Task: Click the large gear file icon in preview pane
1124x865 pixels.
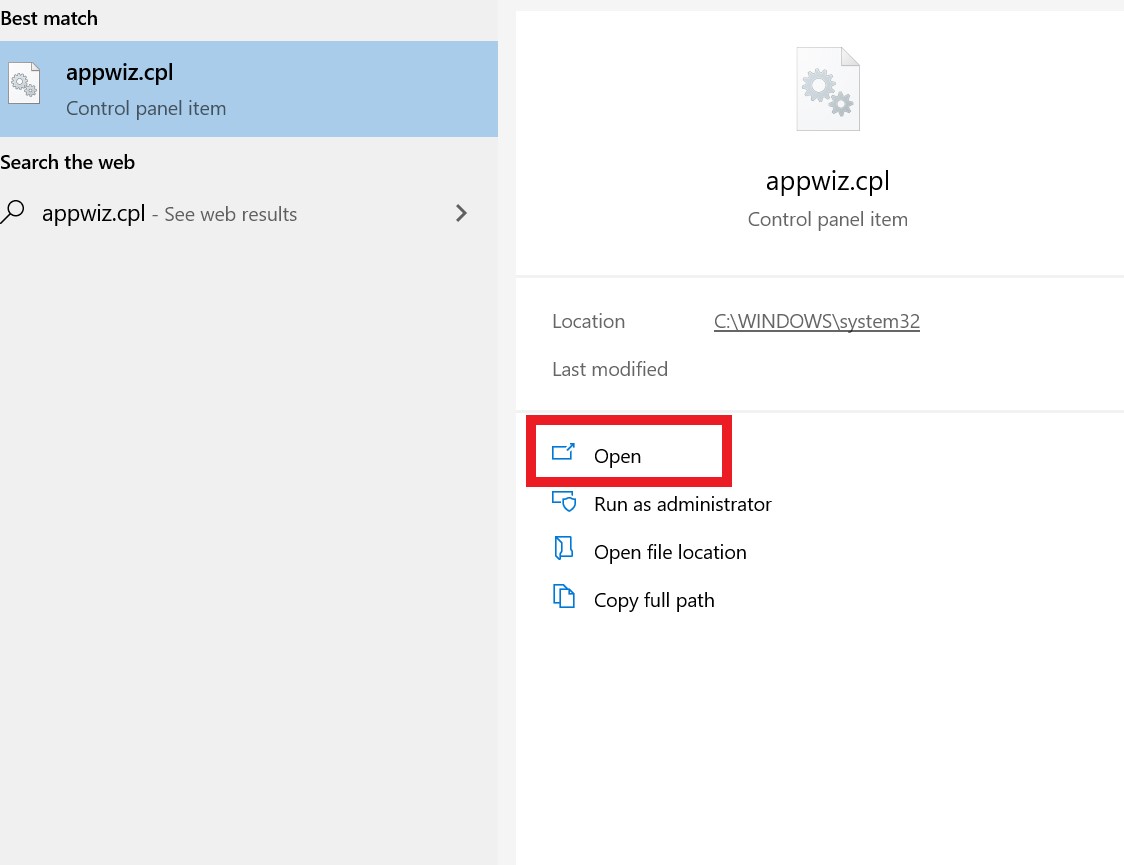Action: 827,91
